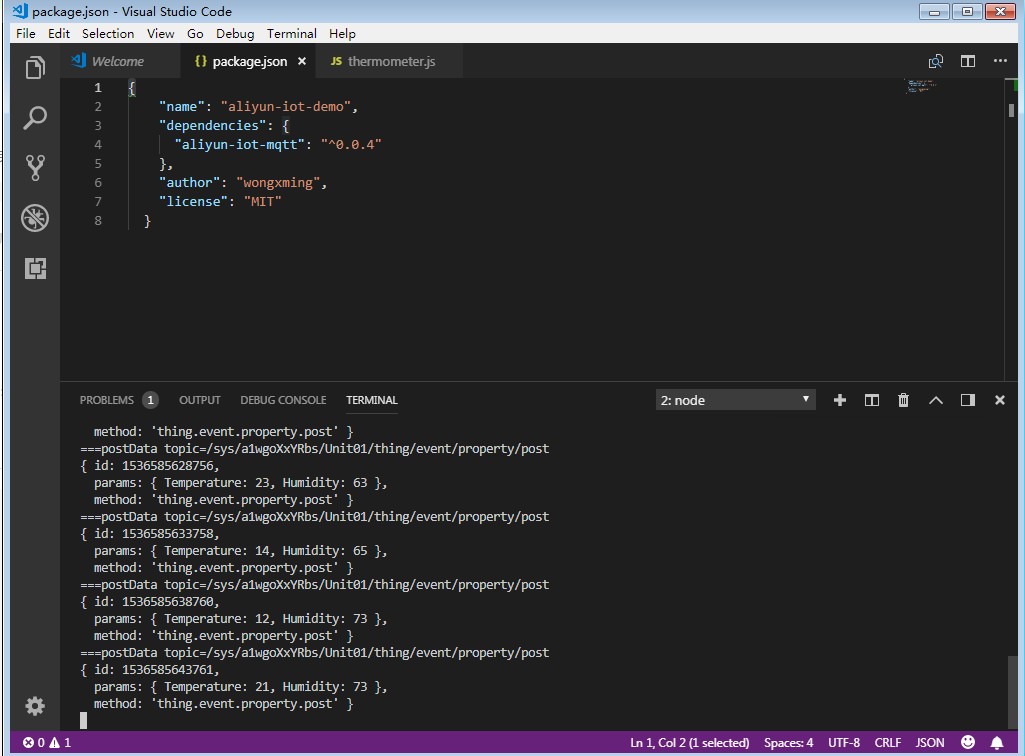Open the Extensions view
This screenshot has height=756, width=1025.
point(35,268)
